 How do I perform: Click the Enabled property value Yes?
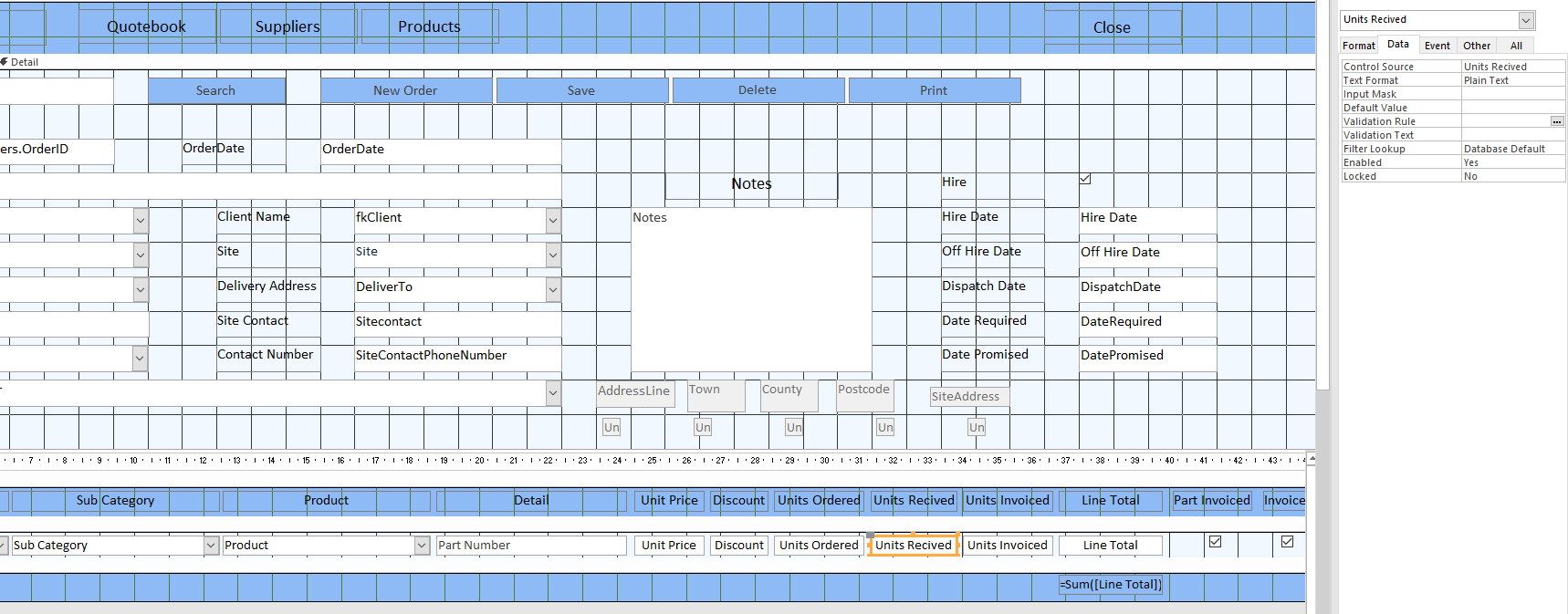point(1513,162)
